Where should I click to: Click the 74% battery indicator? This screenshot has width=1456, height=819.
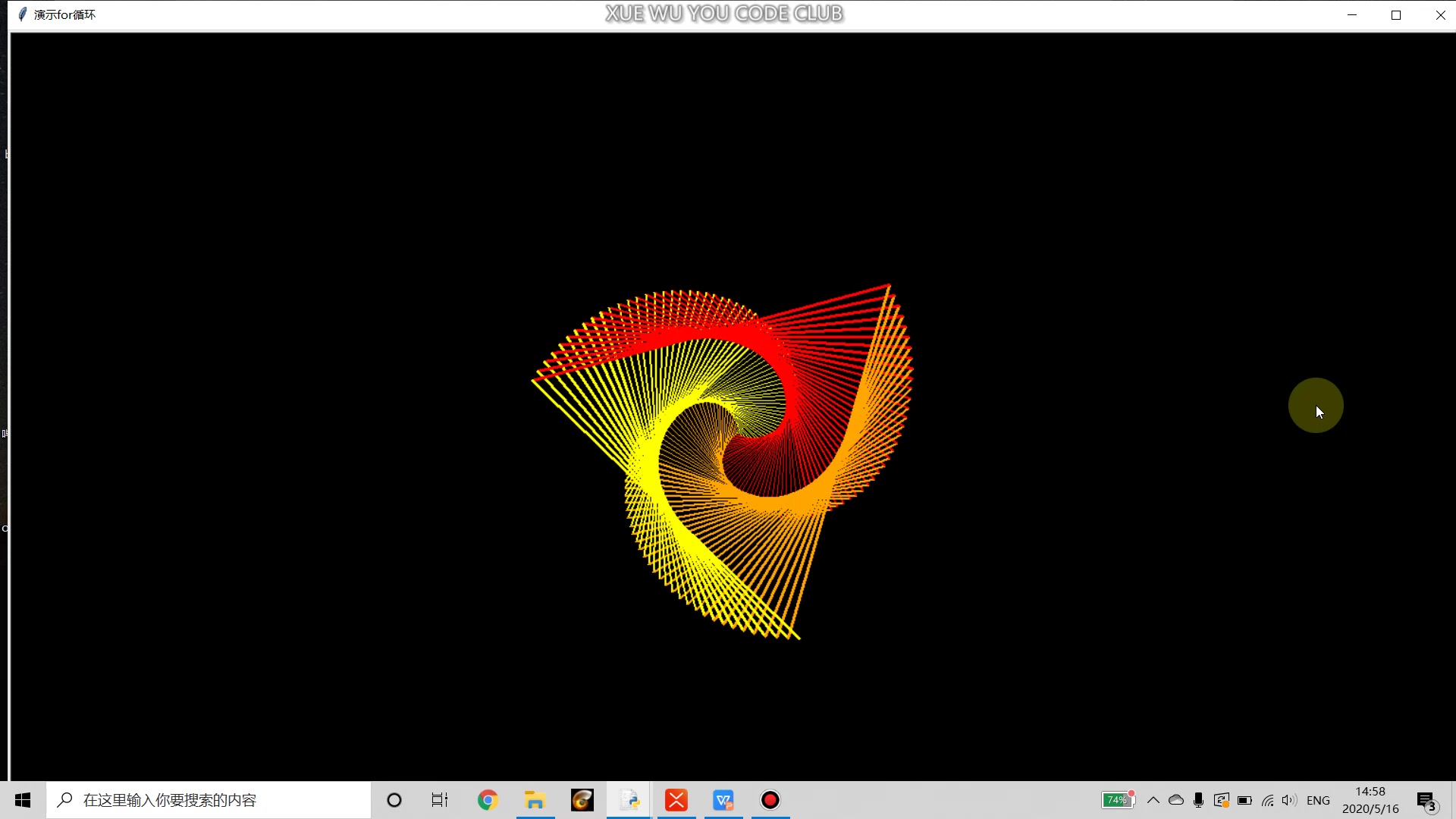pyautogui.click(x=1118, y=800)
